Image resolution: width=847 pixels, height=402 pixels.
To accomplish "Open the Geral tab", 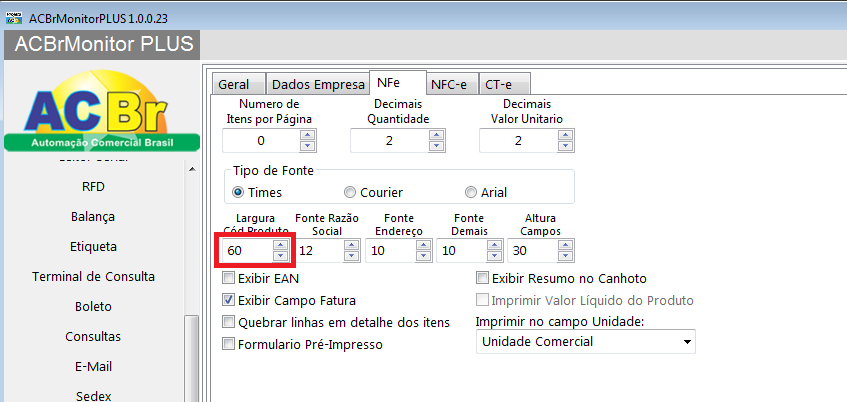I will click(x=237, y=85).
